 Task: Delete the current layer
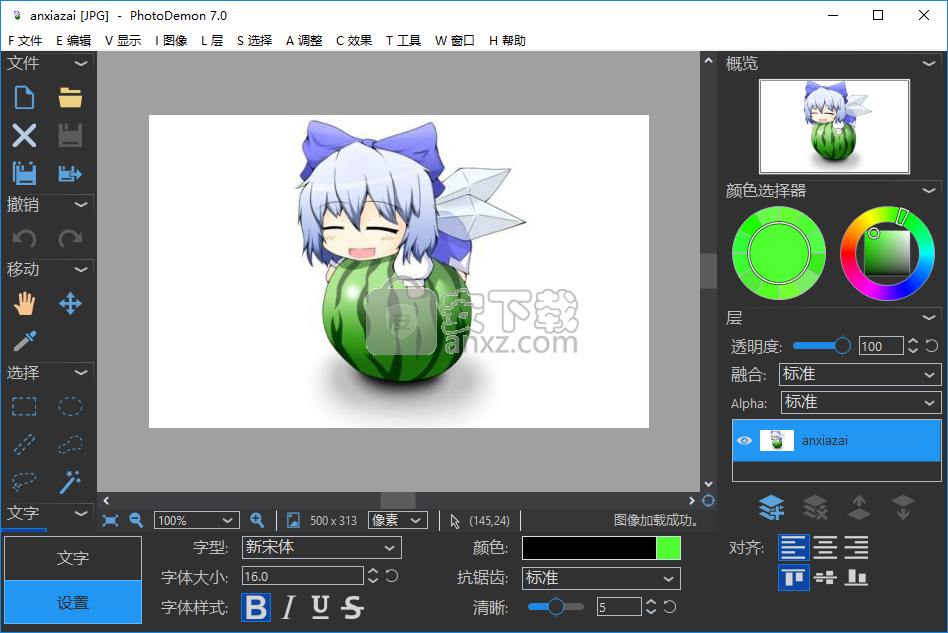pyautogui.click(x=815, y=507)
